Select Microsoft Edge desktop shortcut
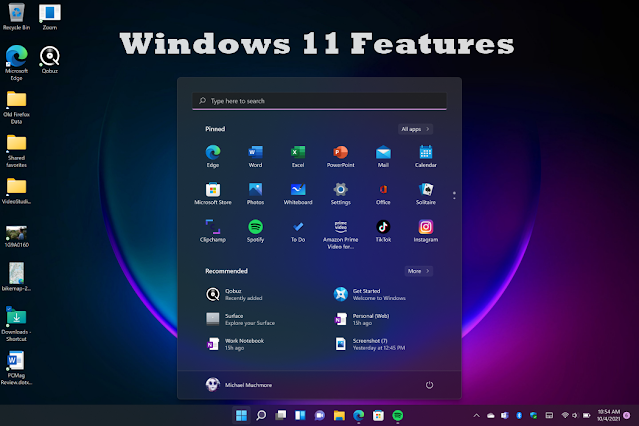The height and width of the screenshot is (426, 639). (x=16, y=63)
